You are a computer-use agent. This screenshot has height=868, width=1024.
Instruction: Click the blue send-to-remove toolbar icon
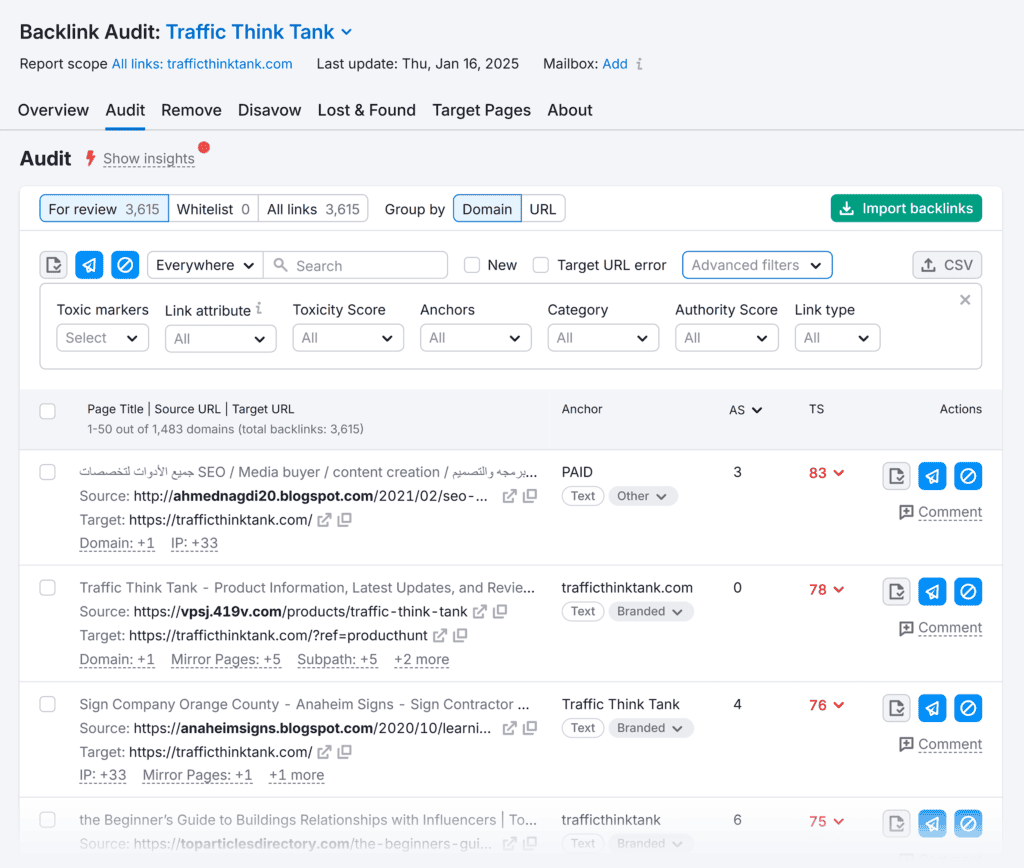[89, 265]
